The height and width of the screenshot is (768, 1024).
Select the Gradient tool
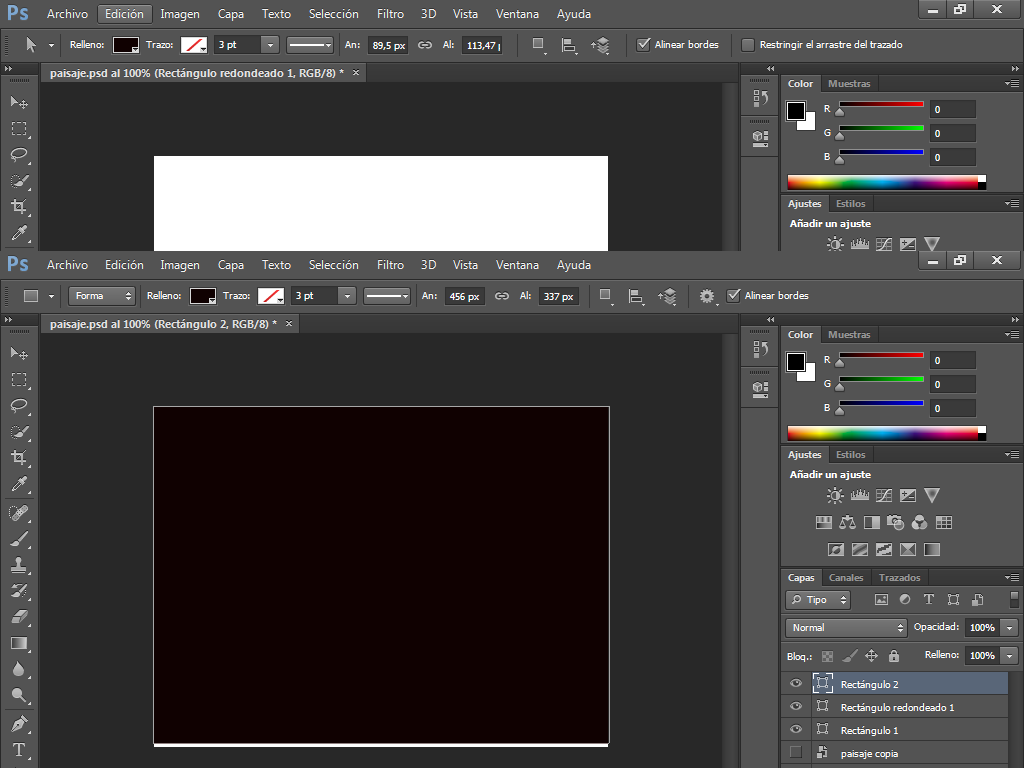[x=19, y=643]
